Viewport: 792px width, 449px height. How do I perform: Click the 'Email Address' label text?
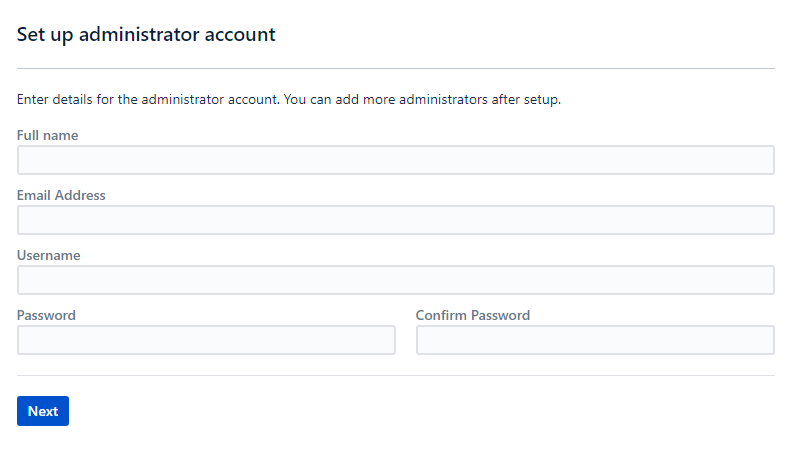click(61, 195)
